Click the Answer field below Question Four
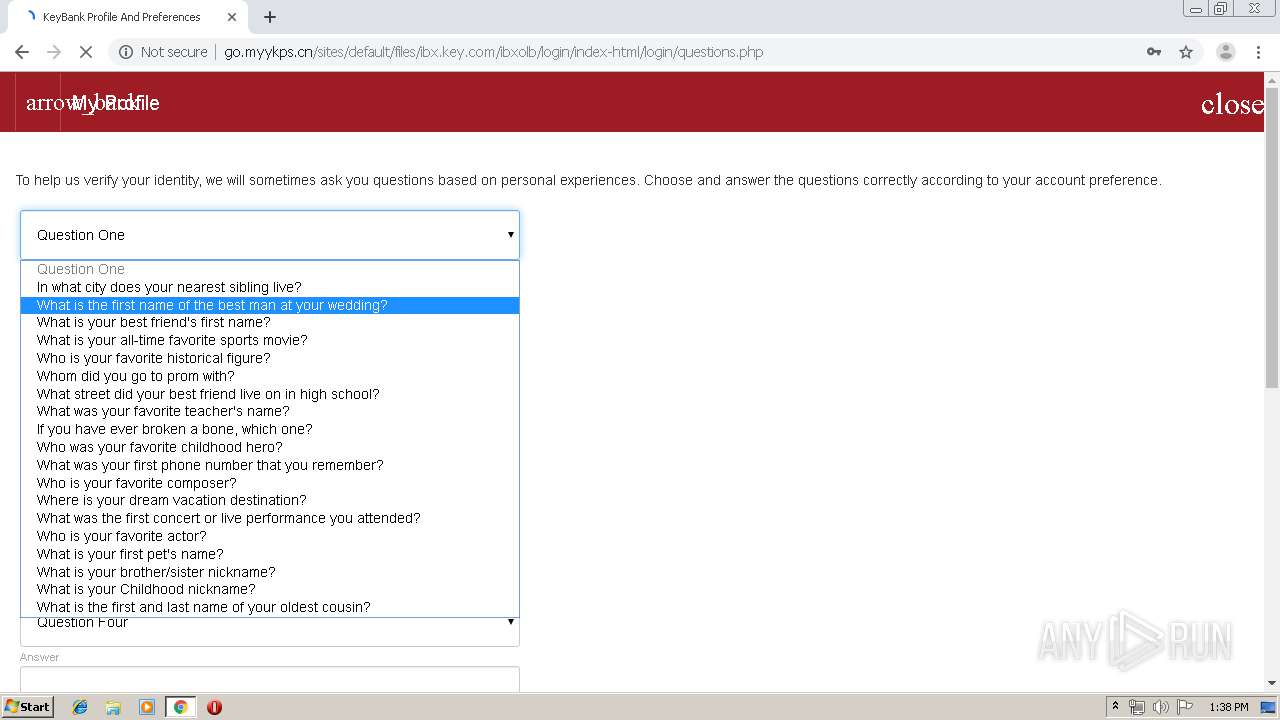The width and height of the screenshot is (1280, 720). click(x=270, y=679)
